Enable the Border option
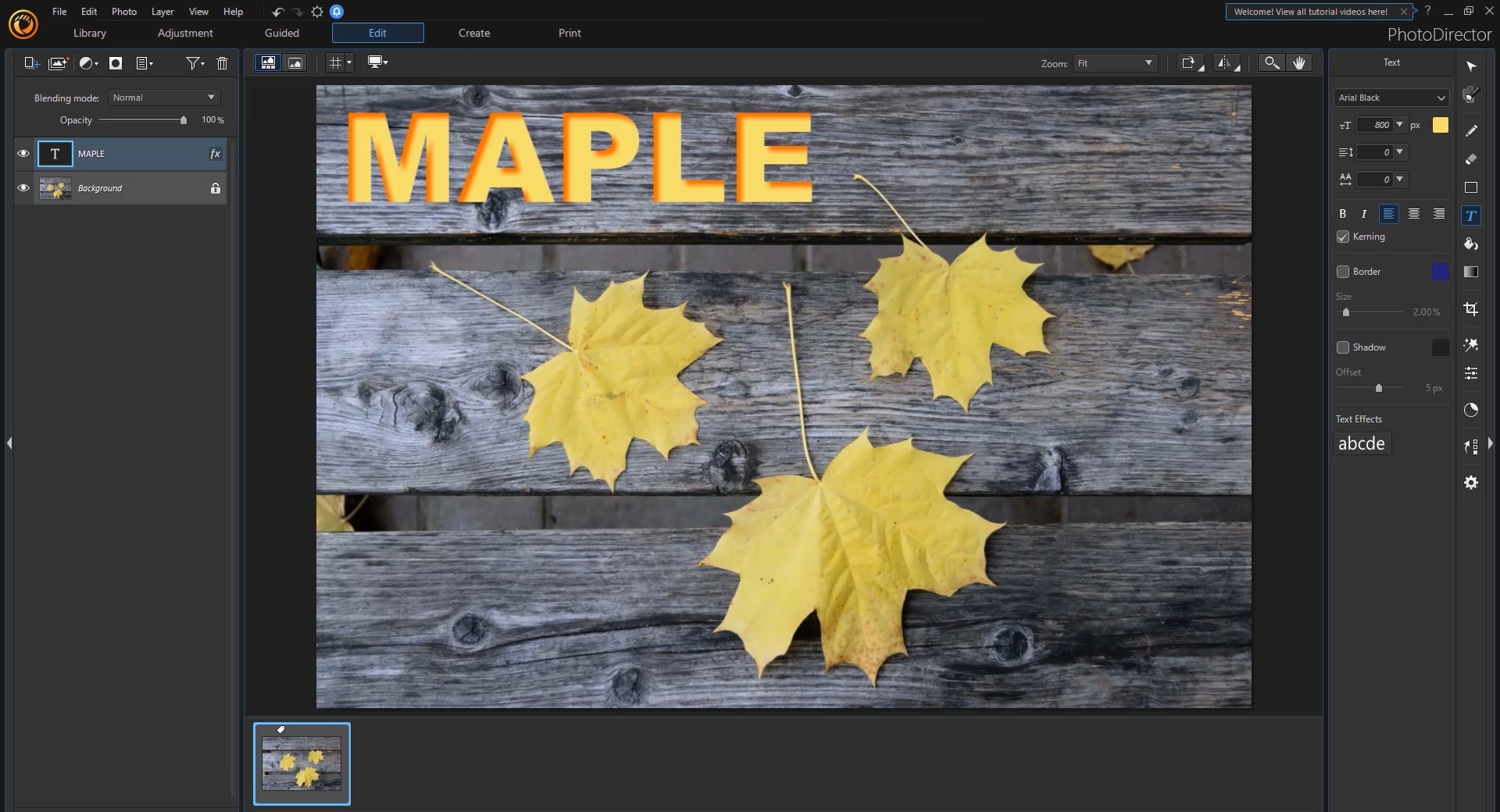 pos(1342,272)
